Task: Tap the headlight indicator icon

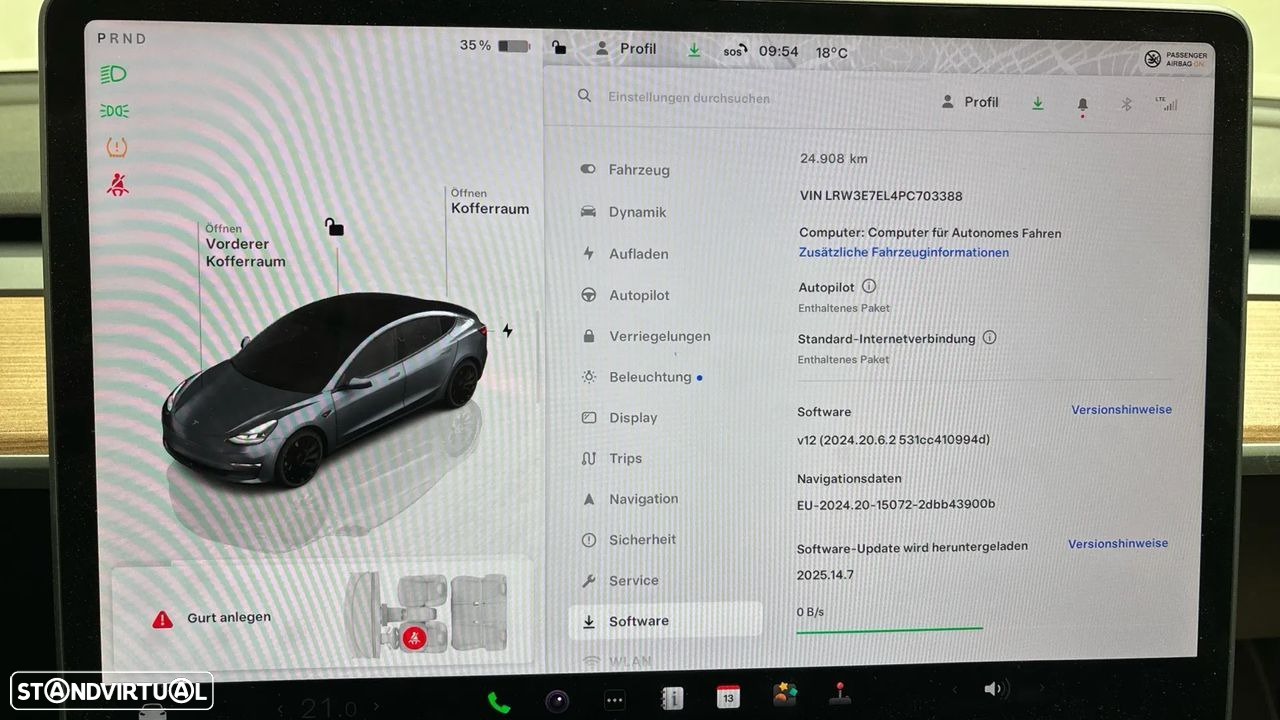Action: (114, 74)
